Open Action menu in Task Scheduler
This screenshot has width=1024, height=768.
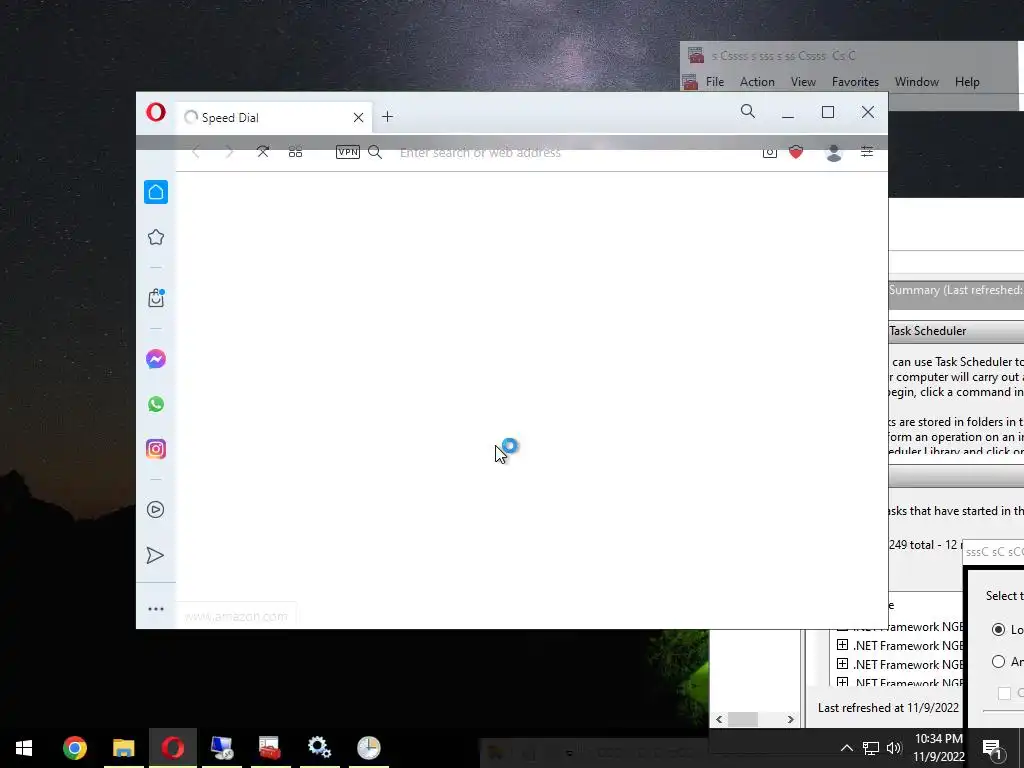757,82
